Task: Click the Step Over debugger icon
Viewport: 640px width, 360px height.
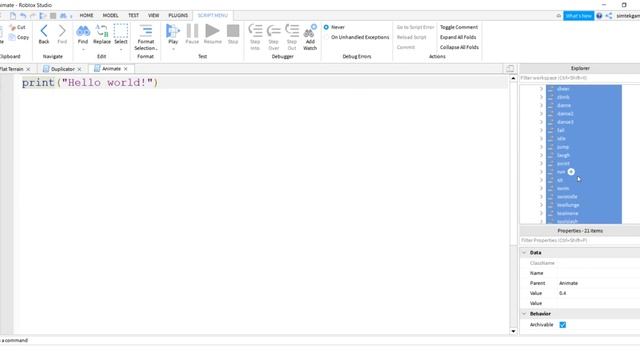Action: (x=273, y=31)
